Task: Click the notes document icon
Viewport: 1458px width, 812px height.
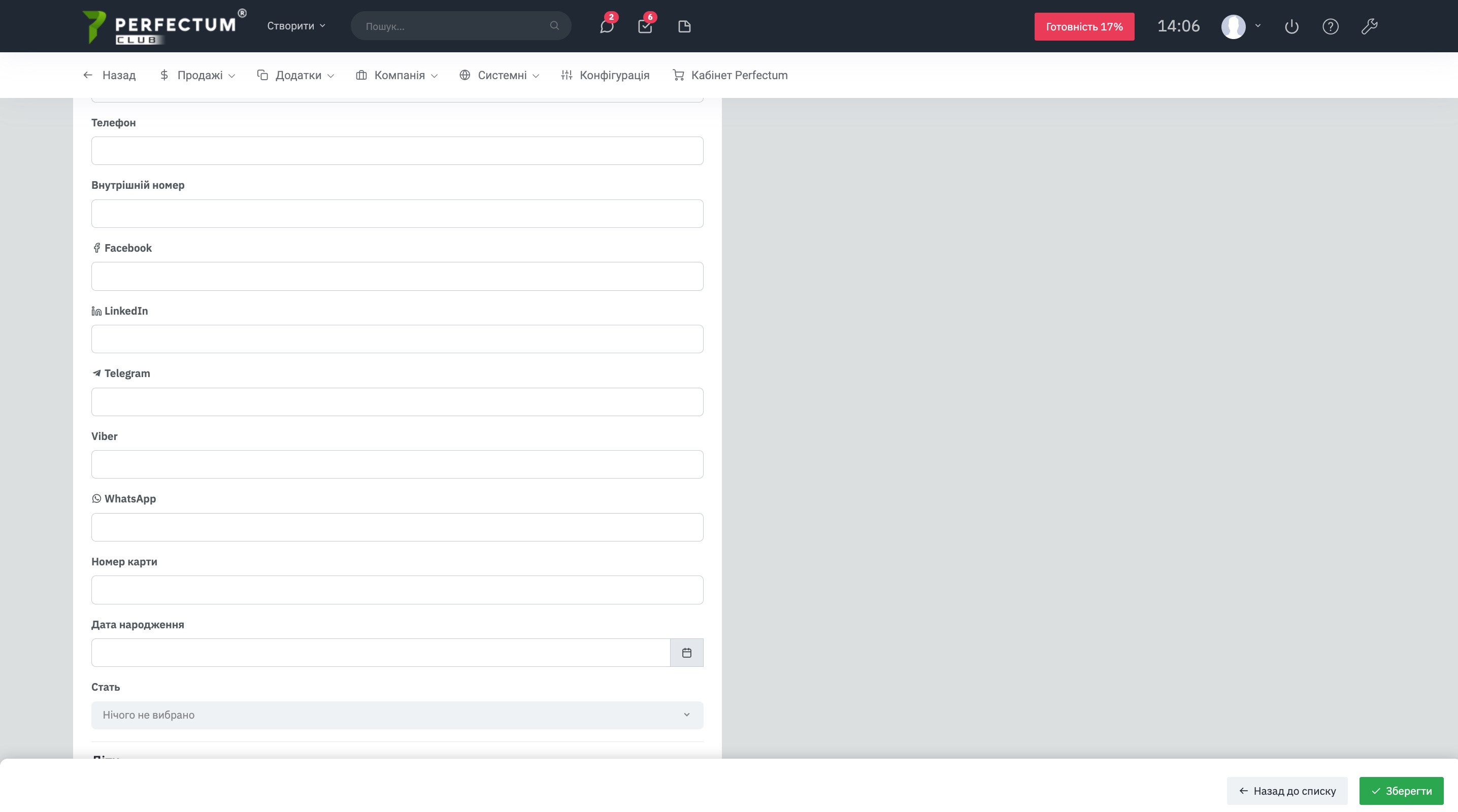Action: tap(684, 26)
